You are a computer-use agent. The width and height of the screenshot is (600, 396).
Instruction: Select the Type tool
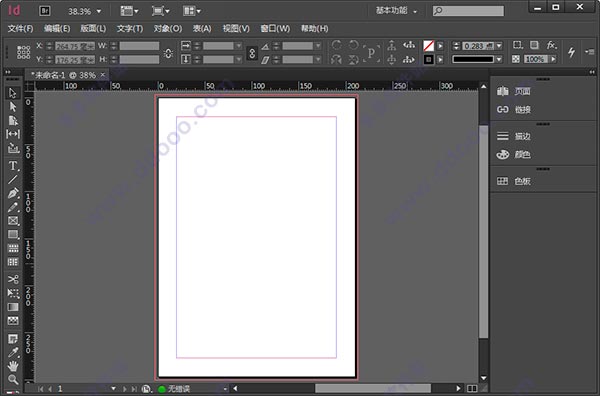(x=13, y=166)
